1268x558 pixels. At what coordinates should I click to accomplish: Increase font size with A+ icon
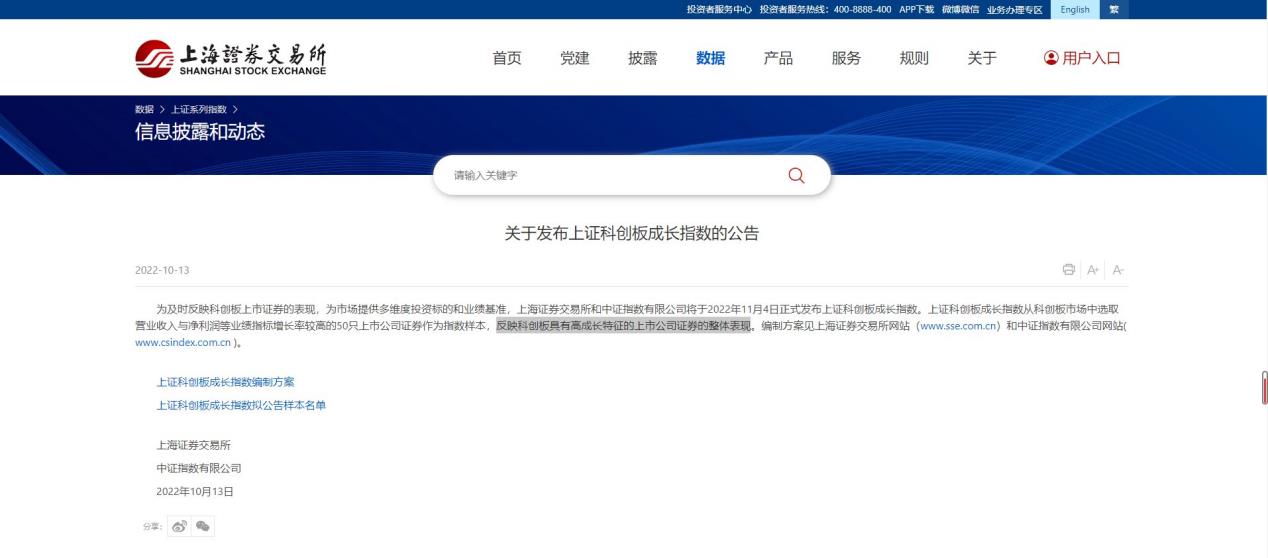(1093, 270)
